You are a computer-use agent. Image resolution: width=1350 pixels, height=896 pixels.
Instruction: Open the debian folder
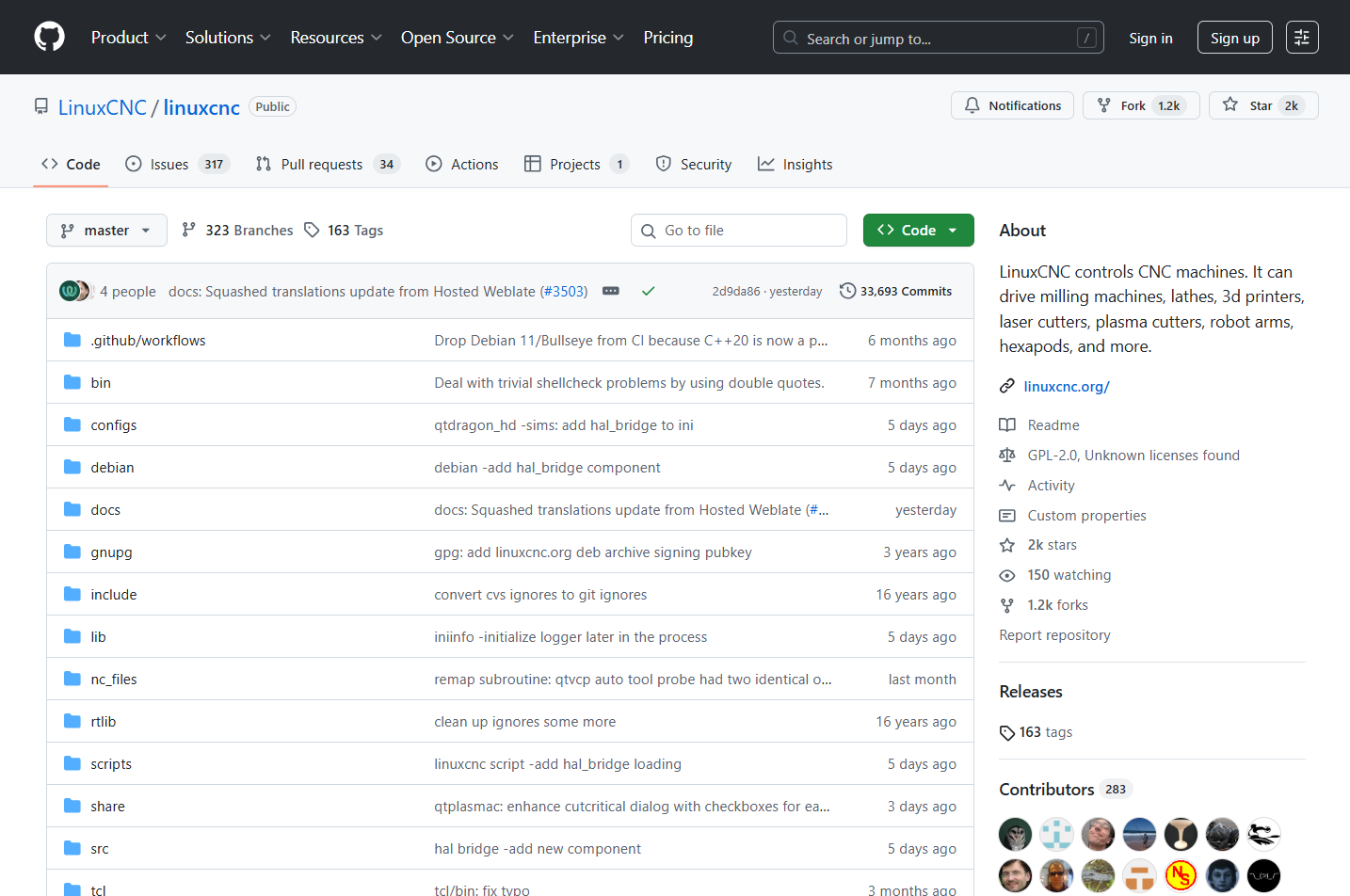[113, 468]
